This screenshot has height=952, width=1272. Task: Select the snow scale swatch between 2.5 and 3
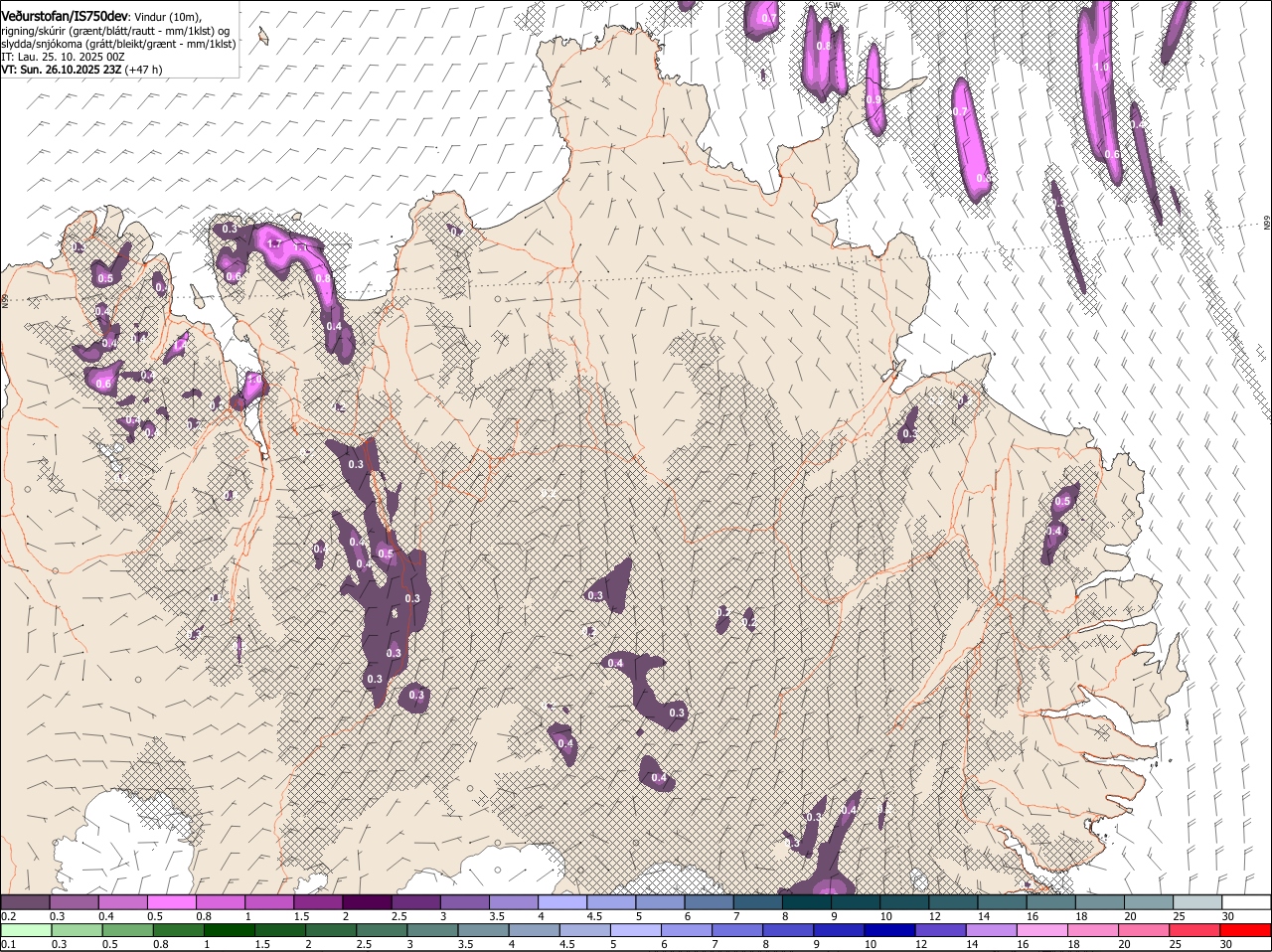point(415,901)
